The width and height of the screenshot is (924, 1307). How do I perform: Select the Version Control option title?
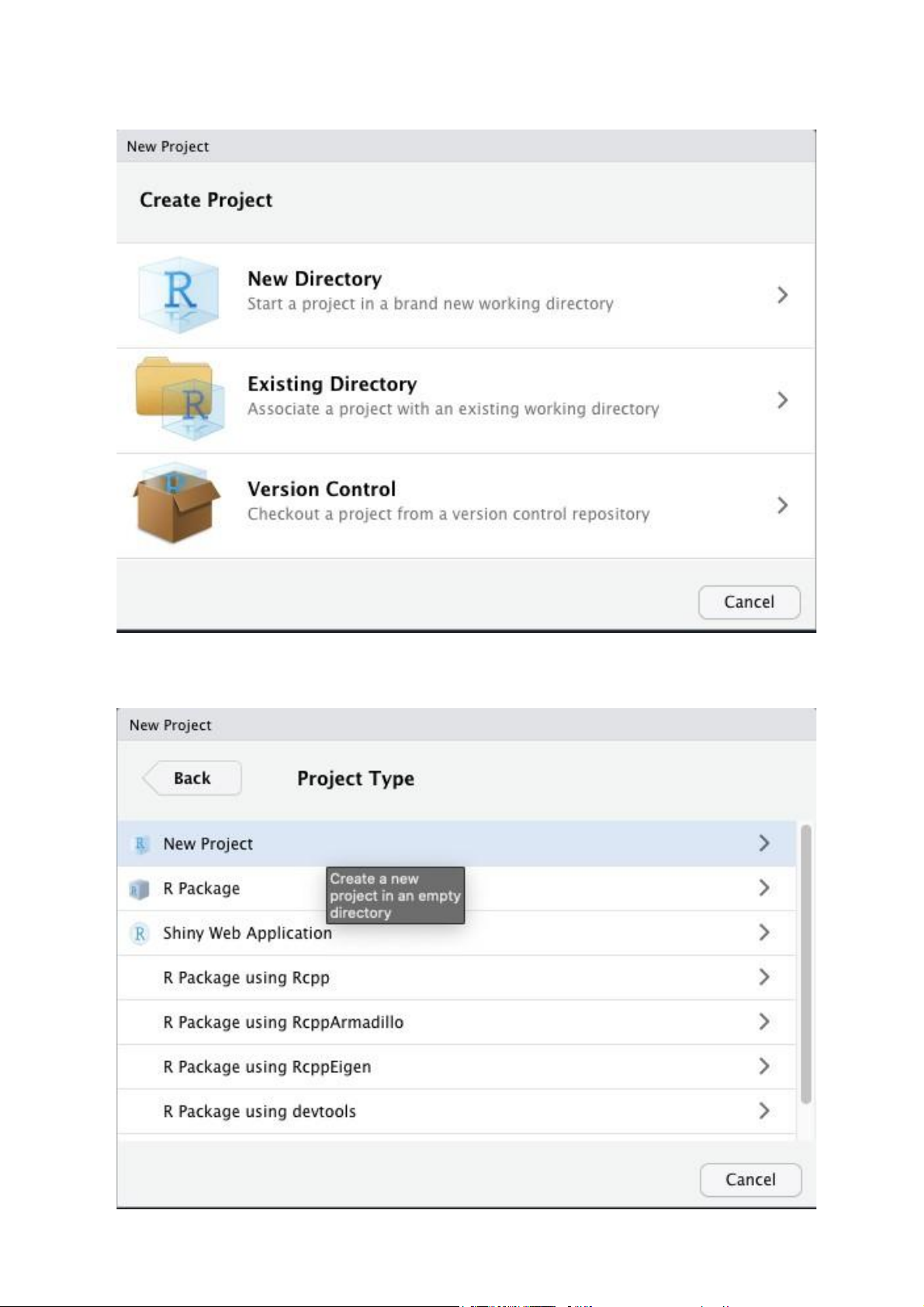[321, 489]
